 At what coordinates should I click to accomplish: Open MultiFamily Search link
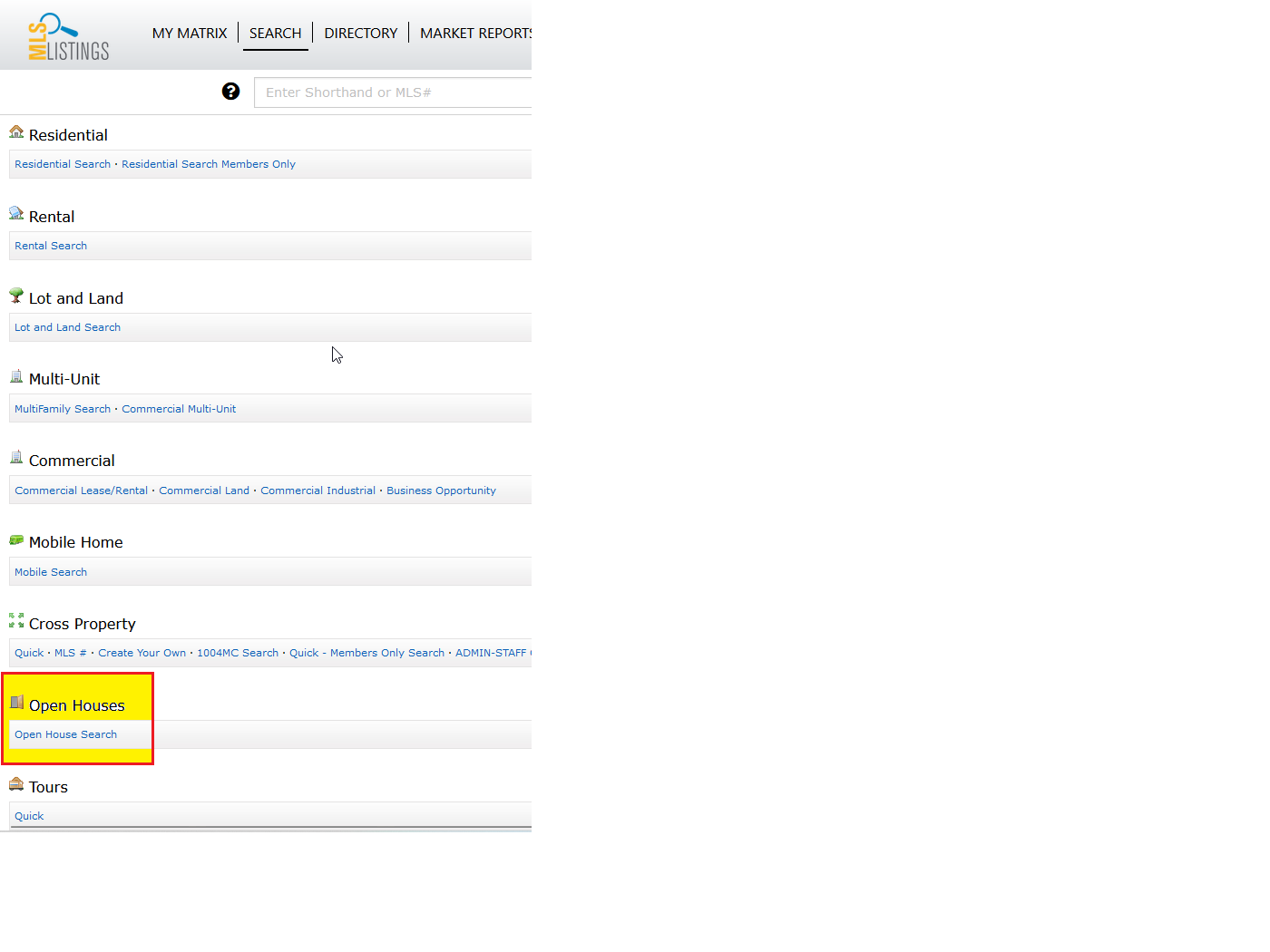pos(63,409)
